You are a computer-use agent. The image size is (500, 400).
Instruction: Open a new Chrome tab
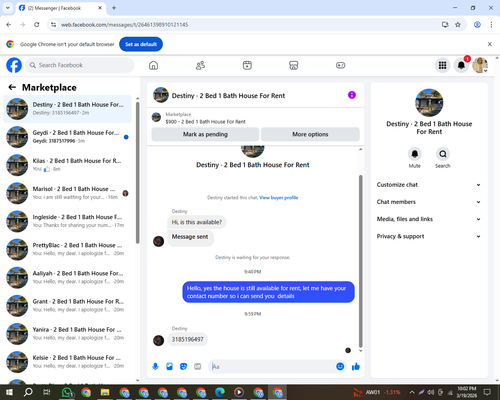[x=114, y=8]
